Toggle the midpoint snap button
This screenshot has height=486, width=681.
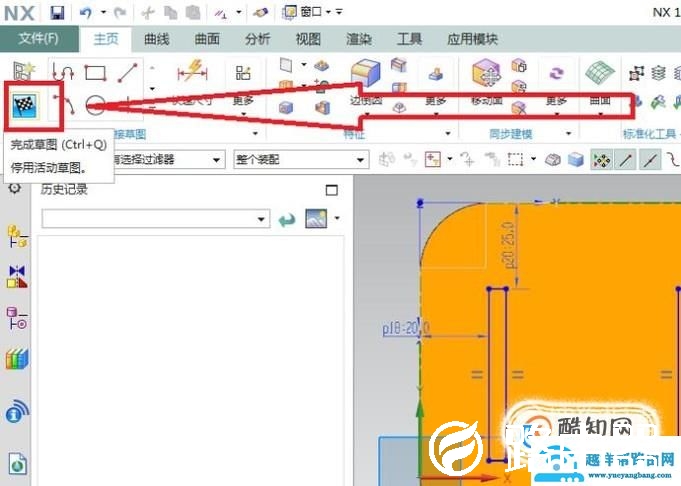pos(650,160)
